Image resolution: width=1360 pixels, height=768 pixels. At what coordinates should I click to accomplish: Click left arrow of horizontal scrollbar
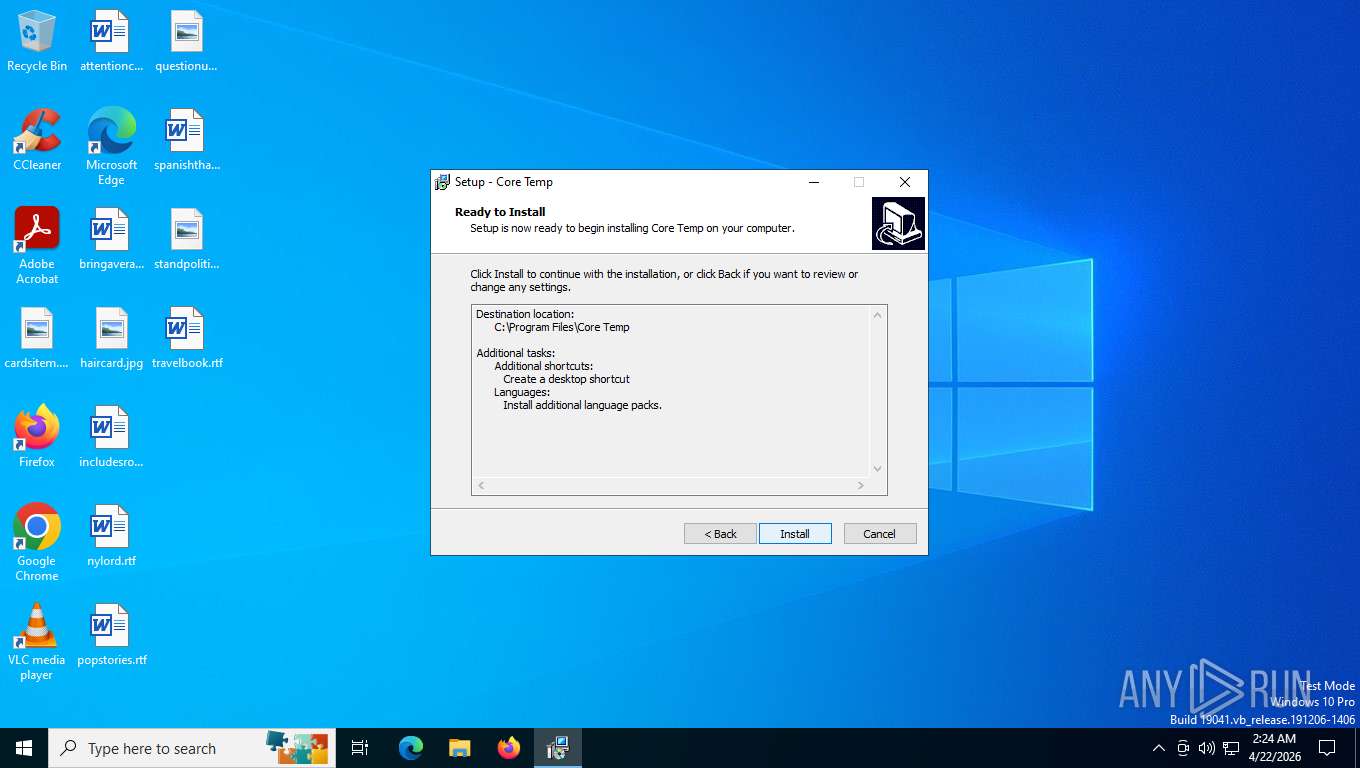(x=481, y=486)
